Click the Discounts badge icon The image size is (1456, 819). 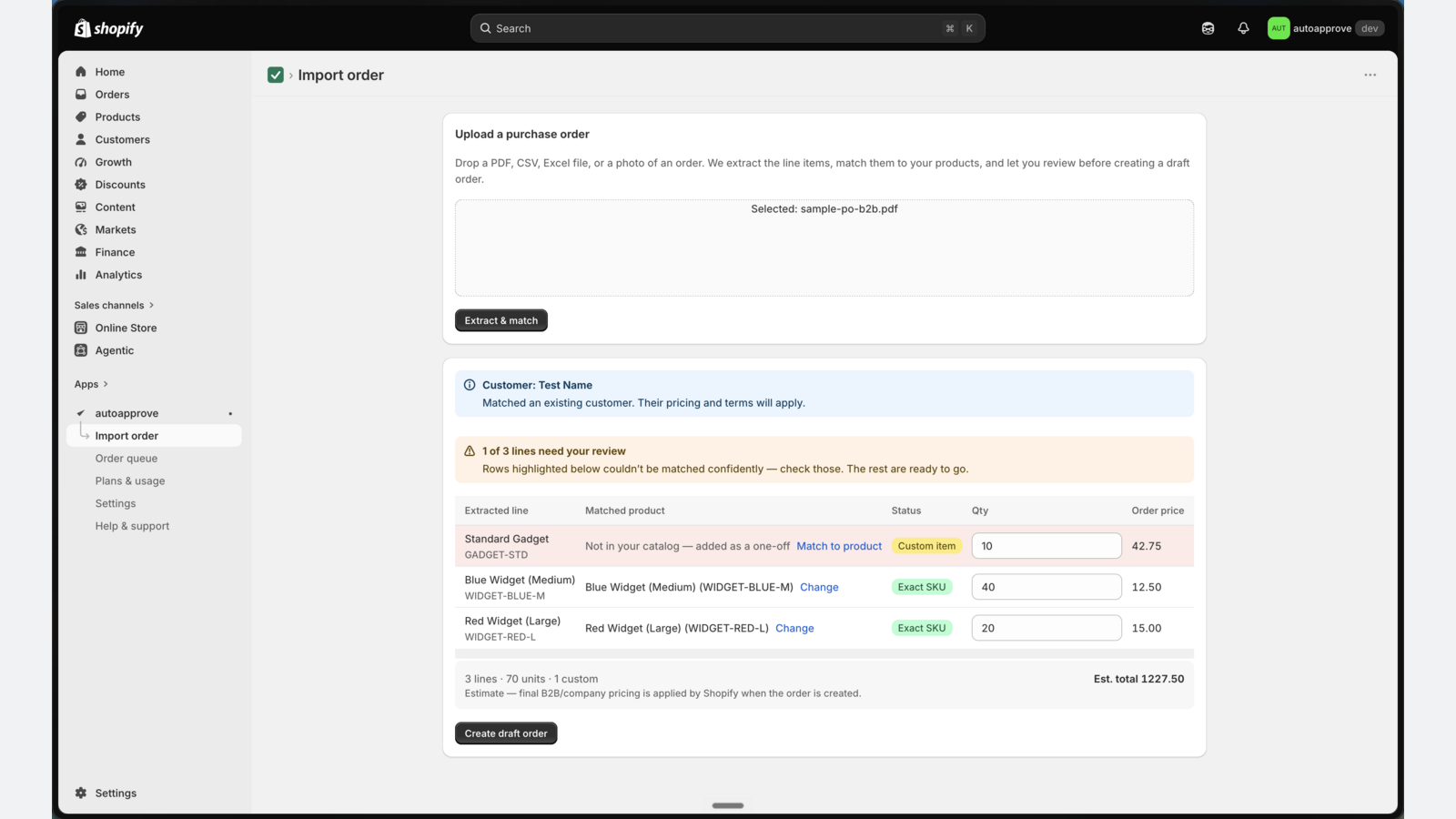[x=81, y=185]
